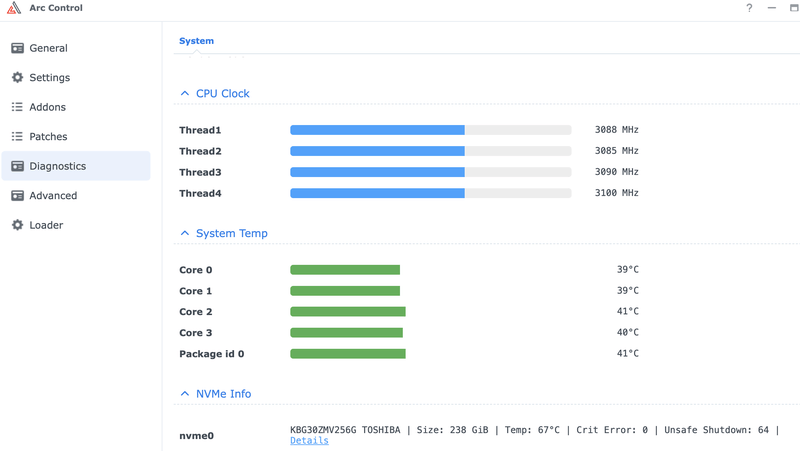
Task: Click the Addons list icon
Action: (x=17, y=107)
